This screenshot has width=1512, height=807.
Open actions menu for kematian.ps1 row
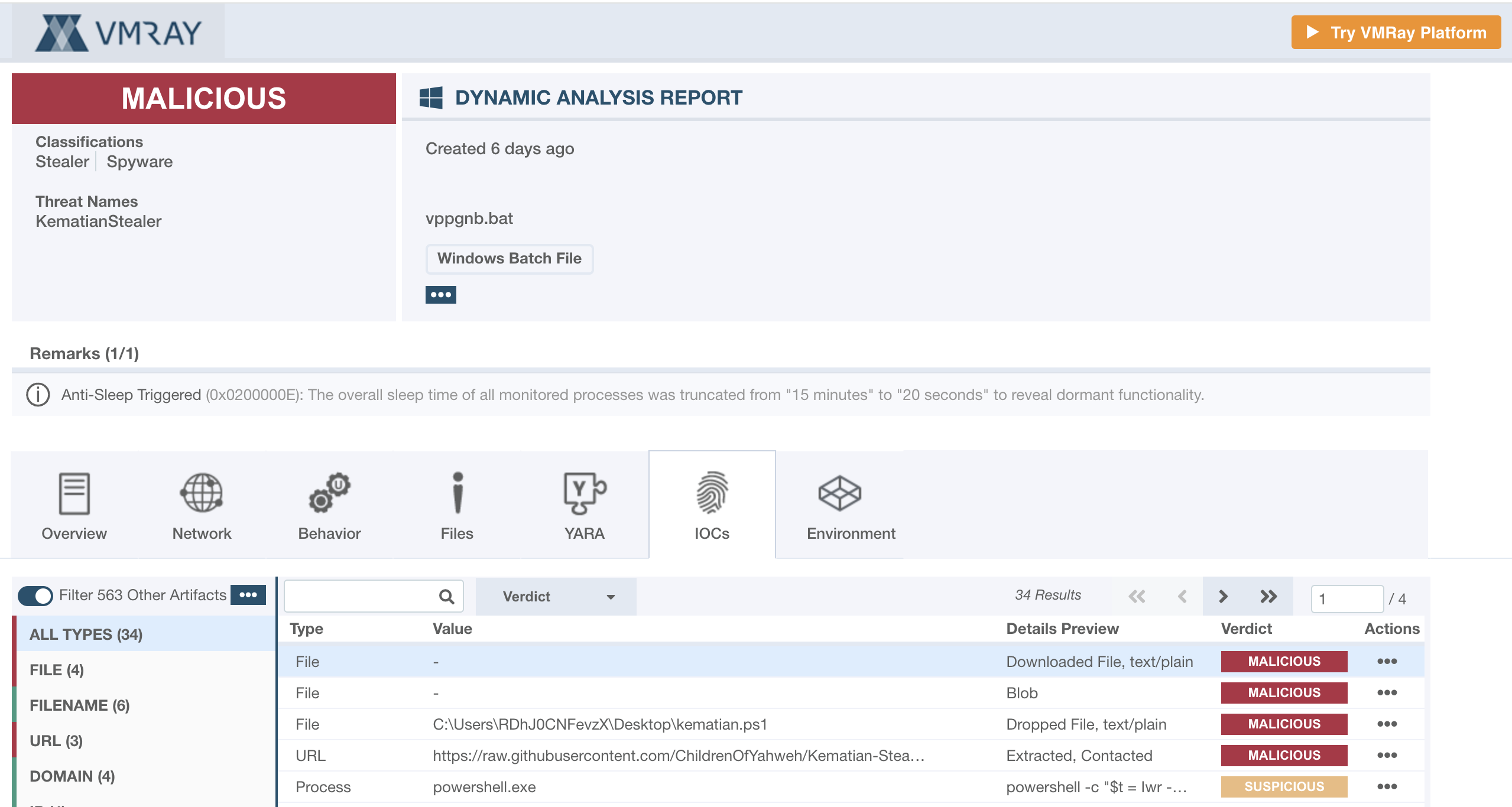pos(1387,724)
